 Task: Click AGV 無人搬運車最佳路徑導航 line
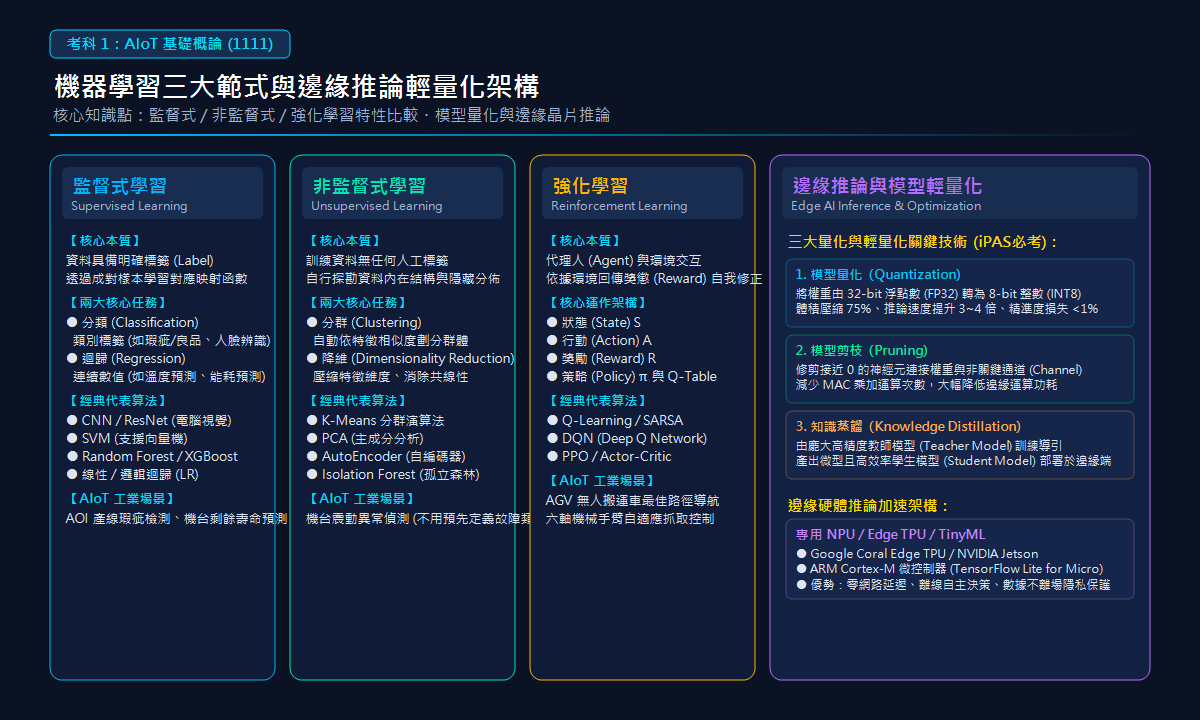(632, 500)
